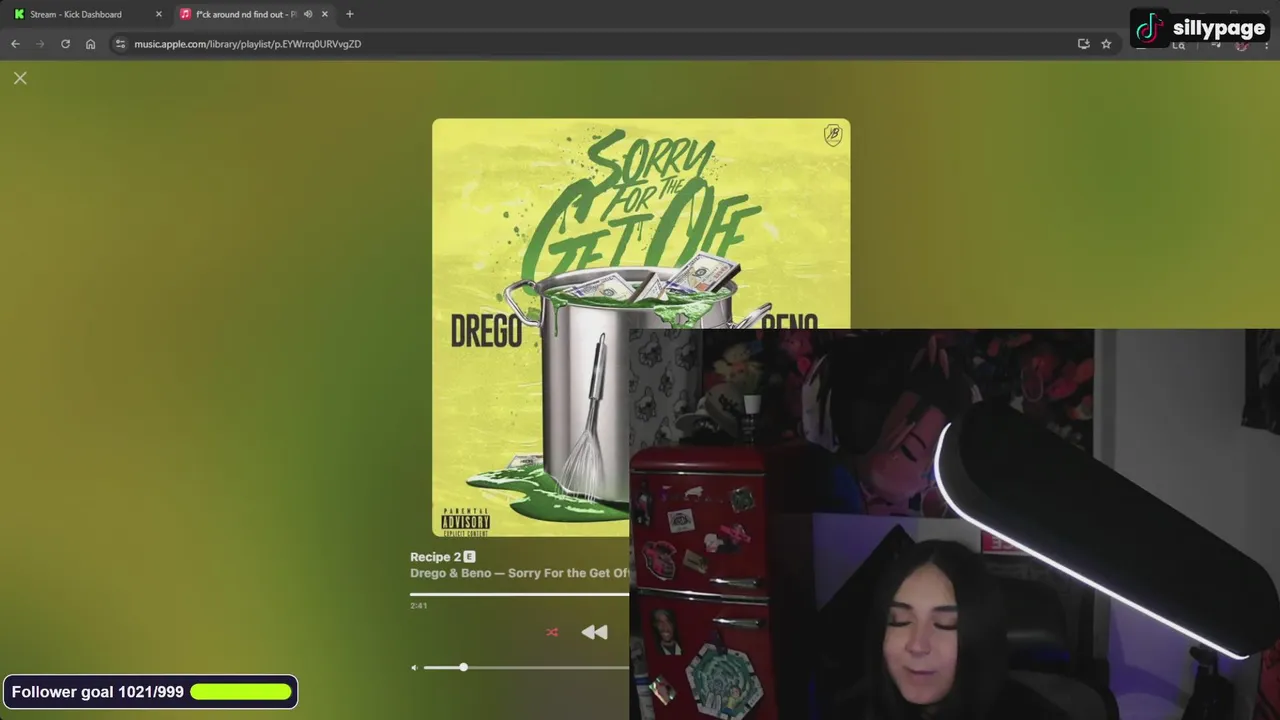
Task: Focus the address bar URL
Action: (x=248, y=44)
